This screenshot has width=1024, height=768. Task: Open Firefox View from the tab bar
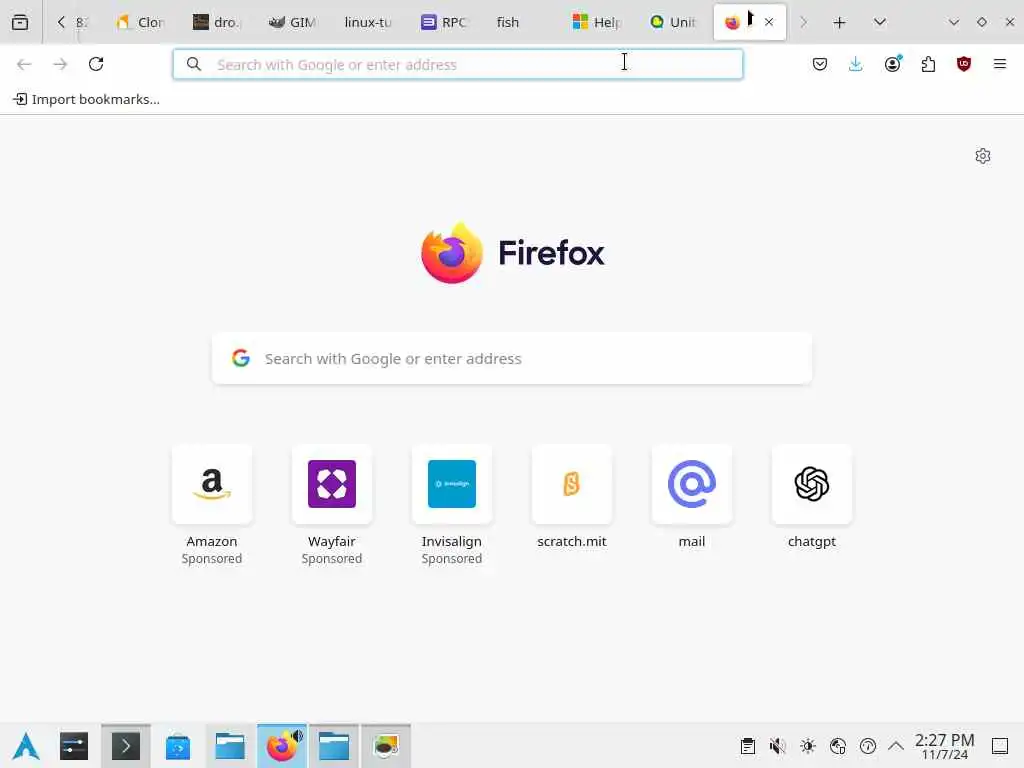click(20, 22)
